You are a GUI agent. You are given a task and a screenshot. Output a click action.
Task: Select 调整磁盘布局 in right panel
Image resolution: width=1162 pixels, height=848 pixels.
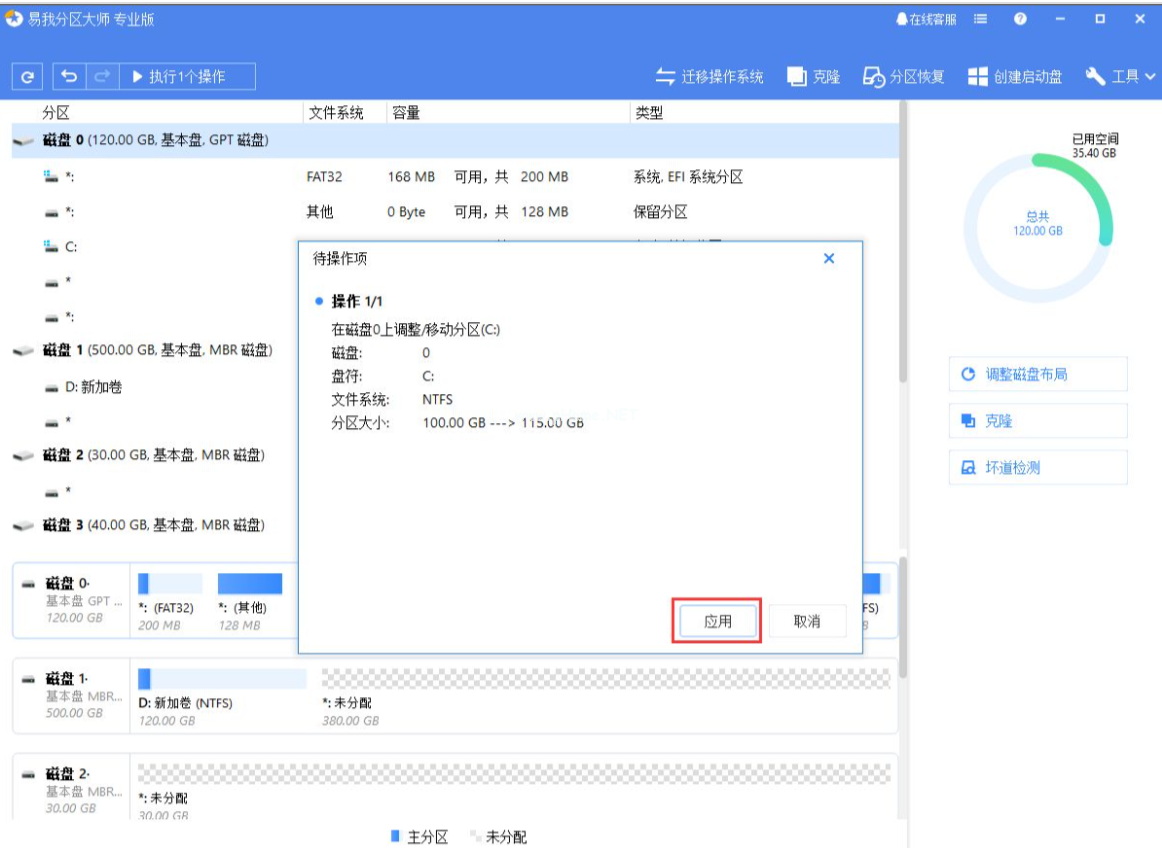(x=1037, y=374)
